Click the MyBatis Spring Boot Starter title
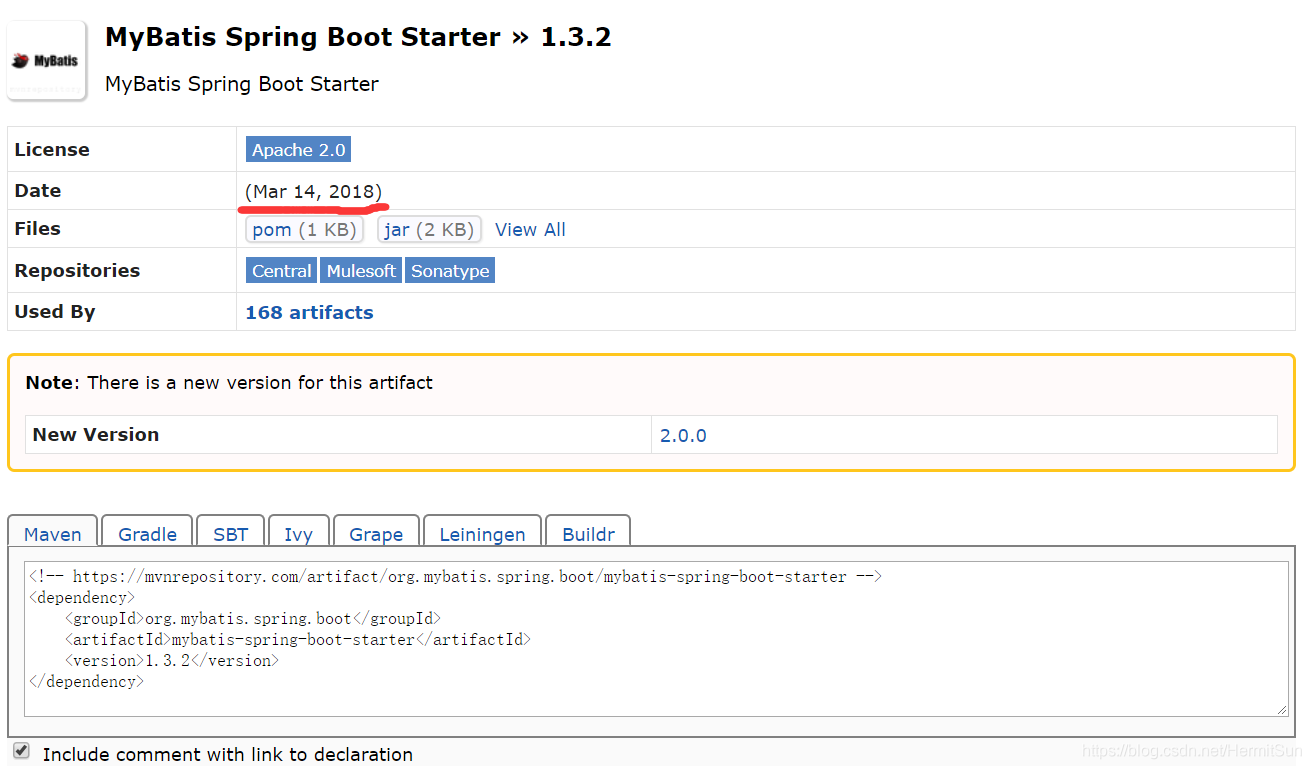1311x769 pixels. coord(358,37)
